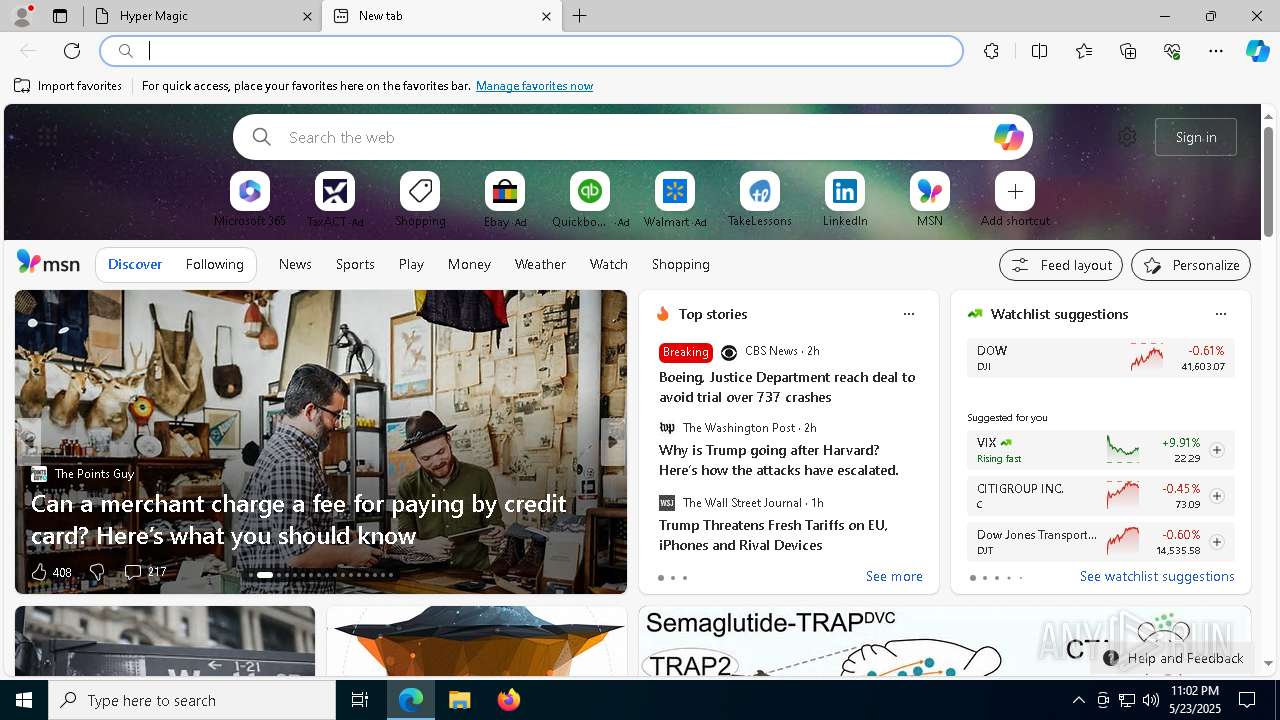This screenshot has width=1280, height=720.
Task: Click the page vertical scrollbar
Action: [1268, 180]
